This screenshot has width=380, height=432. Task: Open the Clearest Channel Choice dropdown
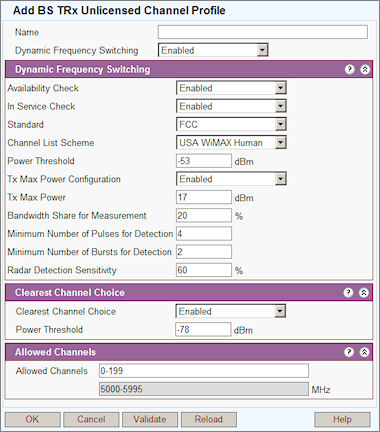coord(230,311)
